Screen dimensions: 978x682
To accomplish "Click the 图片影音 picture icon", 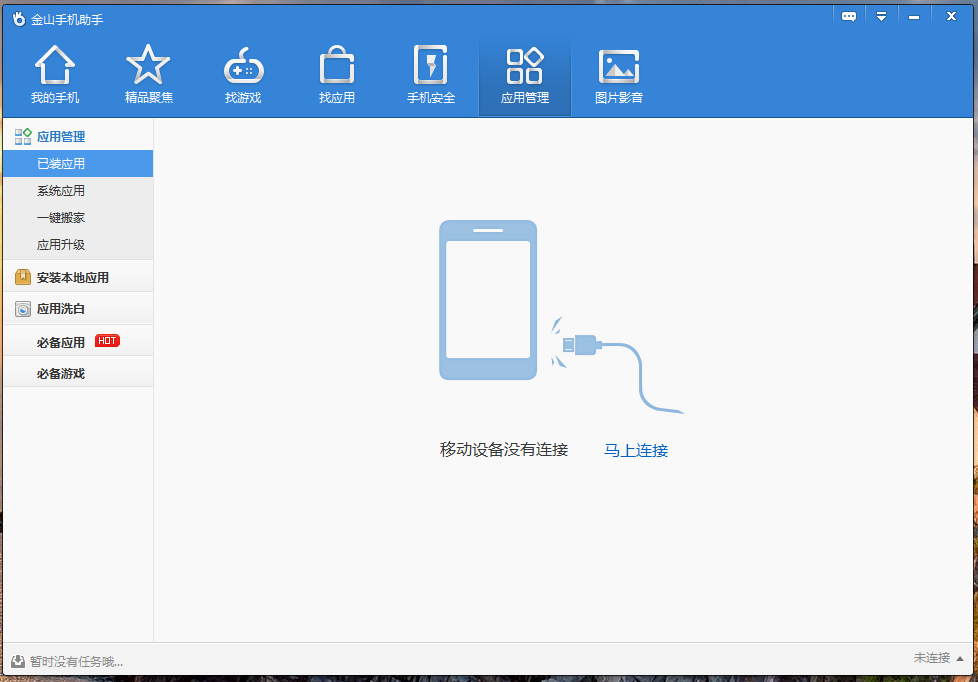I will [x=619, y=66].
